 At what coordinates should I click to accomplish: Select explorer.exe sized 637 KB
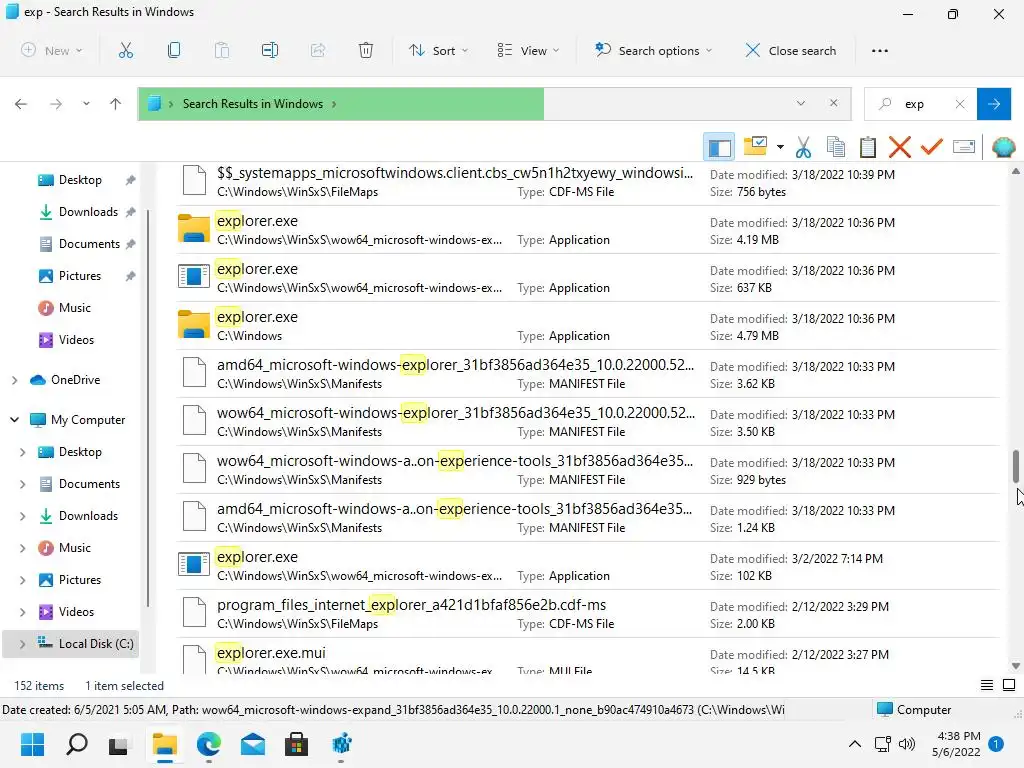pyautogui.click(x=588, y=278)
